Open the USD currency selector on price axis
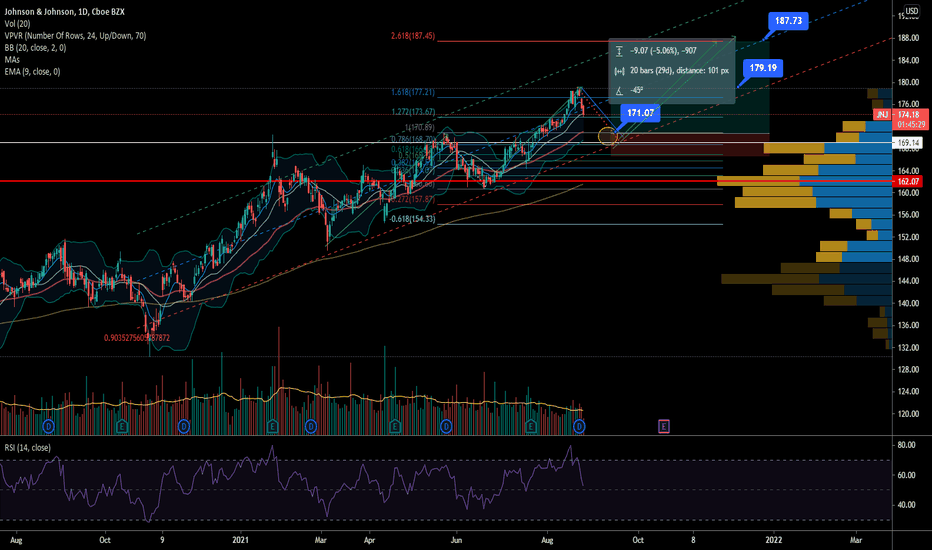The image size is (932, 550). pyautogui.click(x=911, y=11)
